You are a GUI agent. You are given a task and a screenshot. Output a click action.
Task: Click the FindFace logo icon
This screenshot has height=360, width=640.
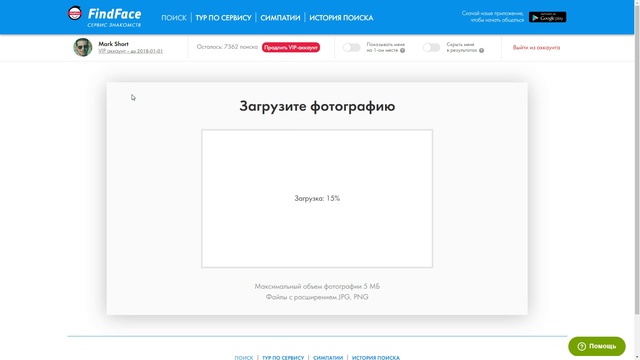coord(75,13)
